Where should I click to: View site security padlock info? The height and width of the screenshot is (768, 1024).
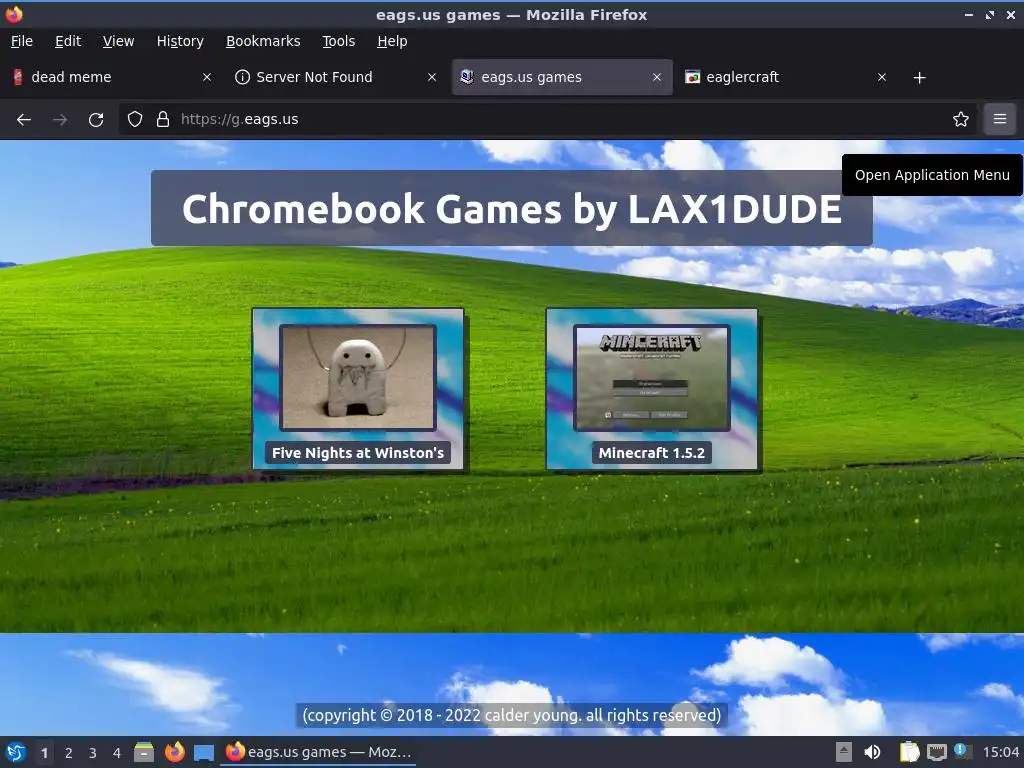coord(163,120)
